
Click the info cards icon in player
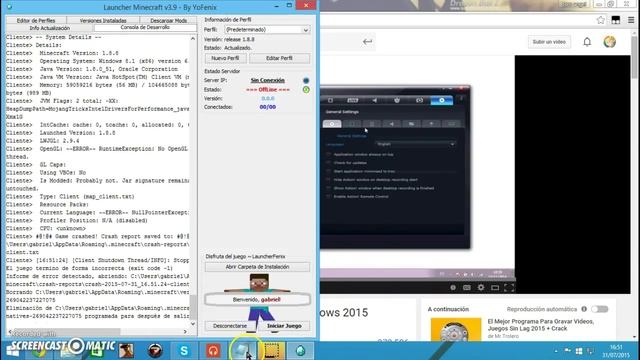[x=453, y=287]
